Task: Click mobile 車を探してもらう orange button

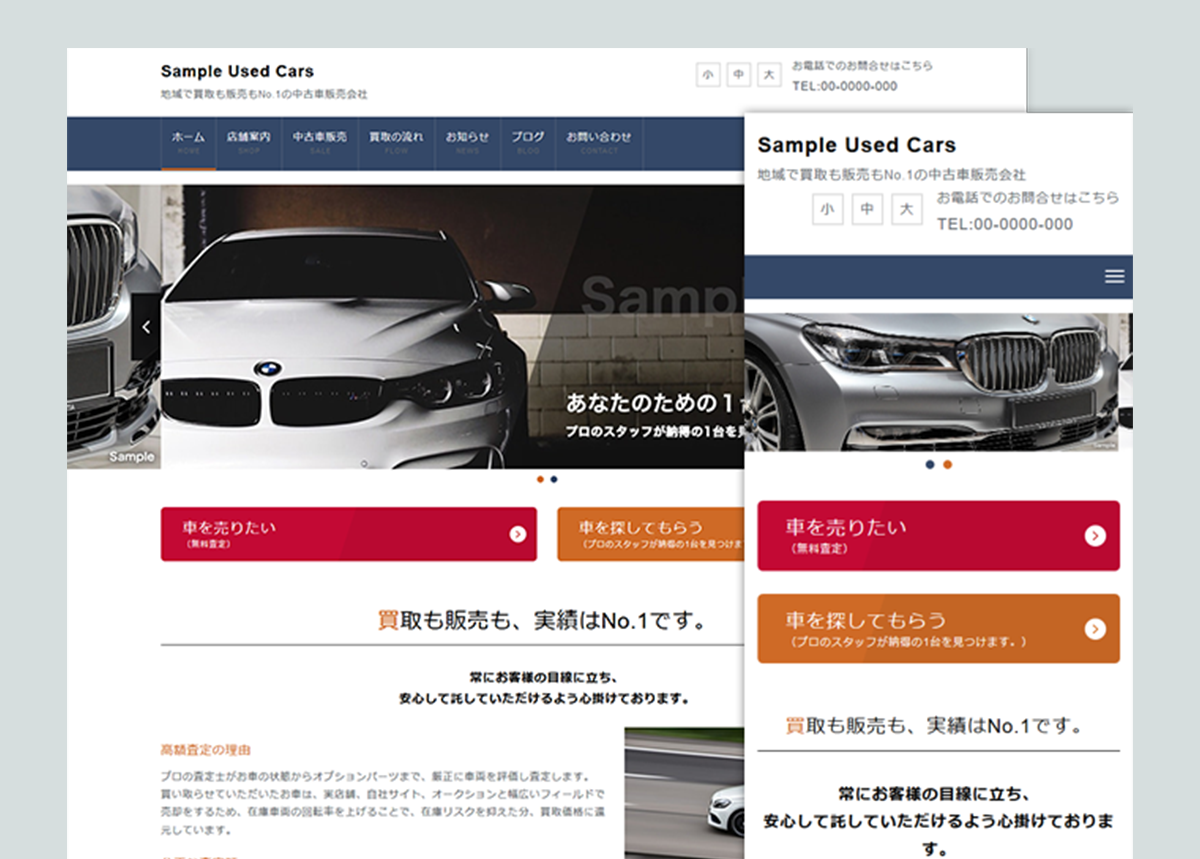Action: (938, 629)
